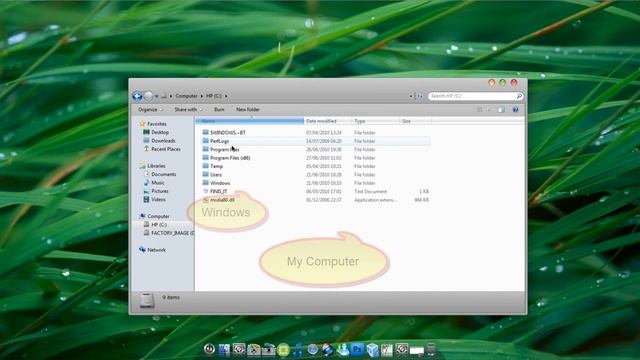640x360 pixels.
Task: Click the trash icon in the dock
Action: click(431, 349)
